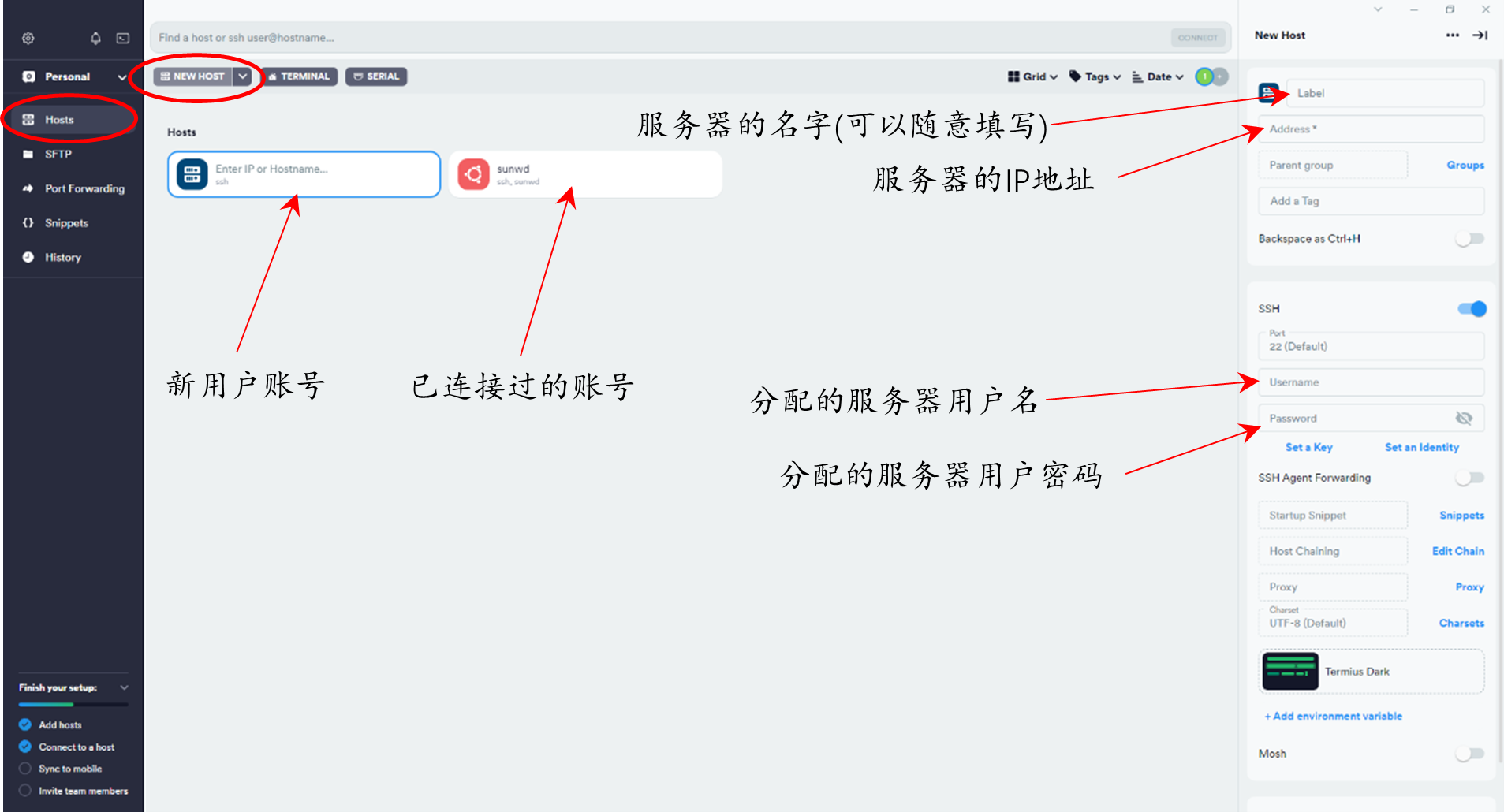Open the Grid view dropdown

pyautogui.click(x=1032, y=76)
